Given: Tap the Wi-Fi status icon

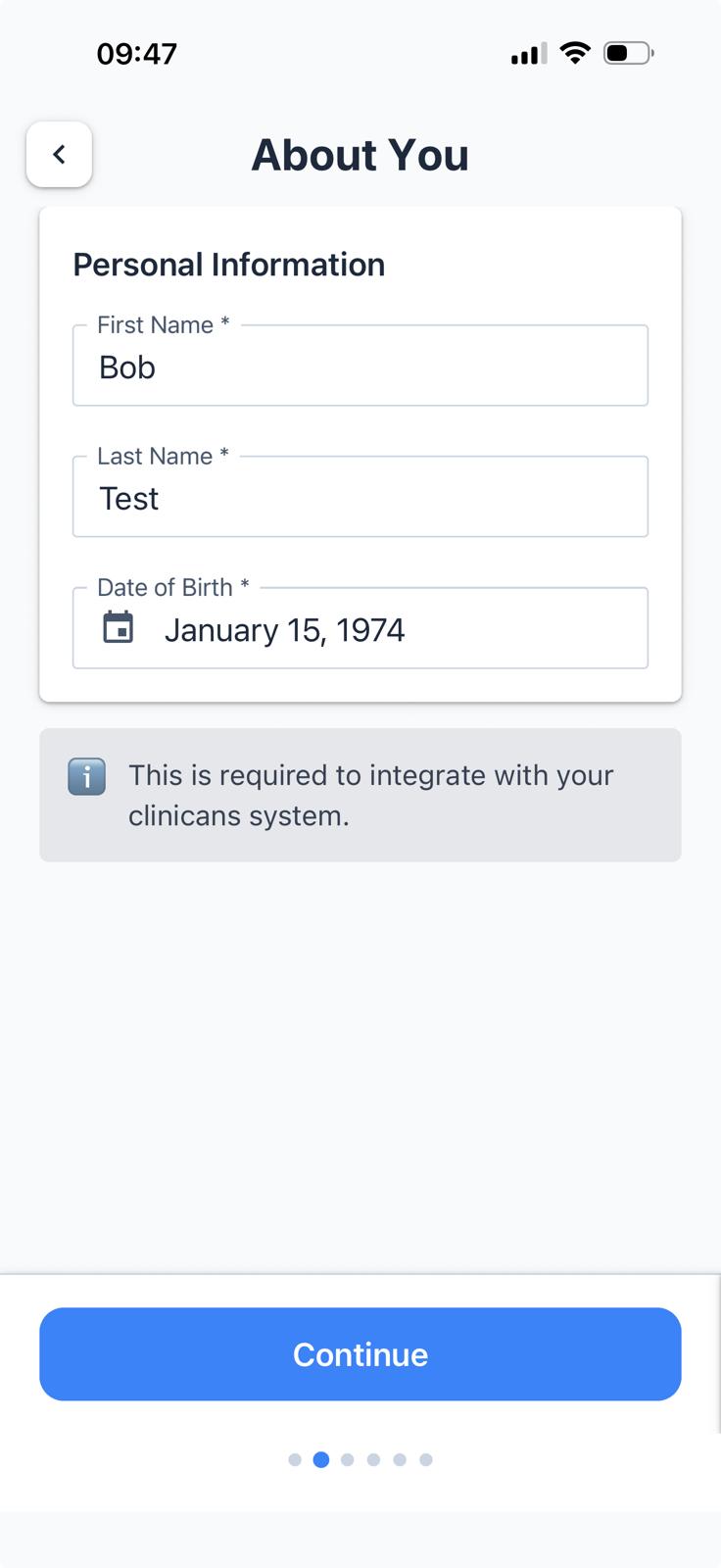Looking at the screenshot, I should pyautogui.click(x=575, y=53).
